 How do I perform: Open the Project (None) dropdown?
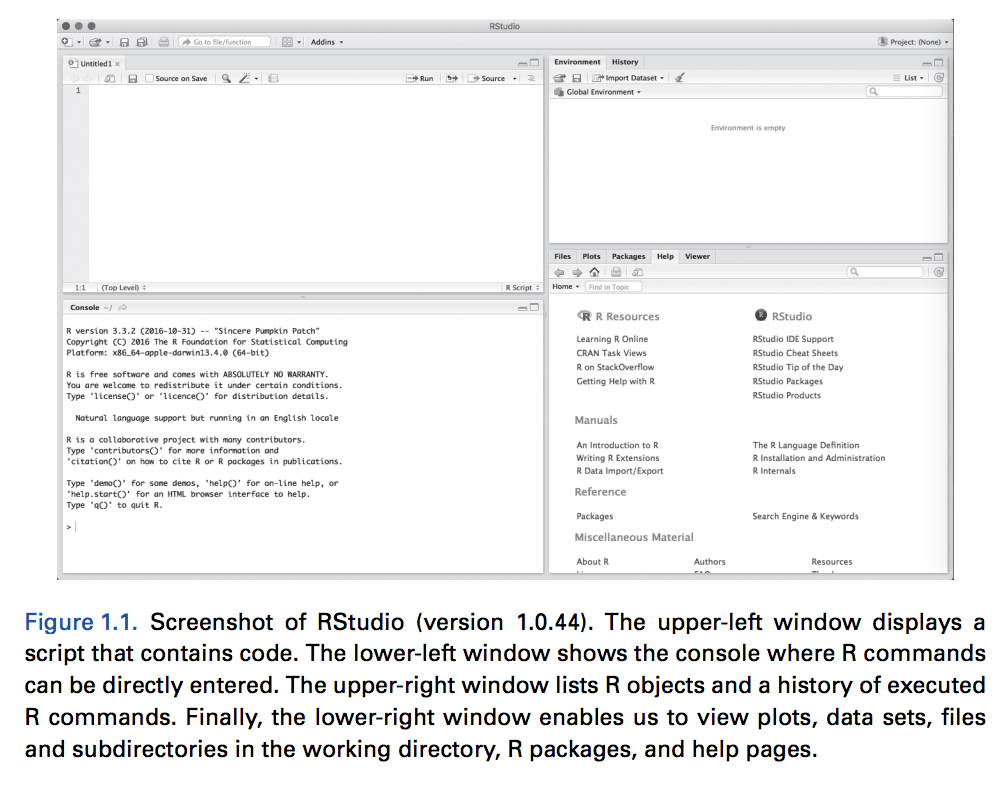click(x=914, y=42)
